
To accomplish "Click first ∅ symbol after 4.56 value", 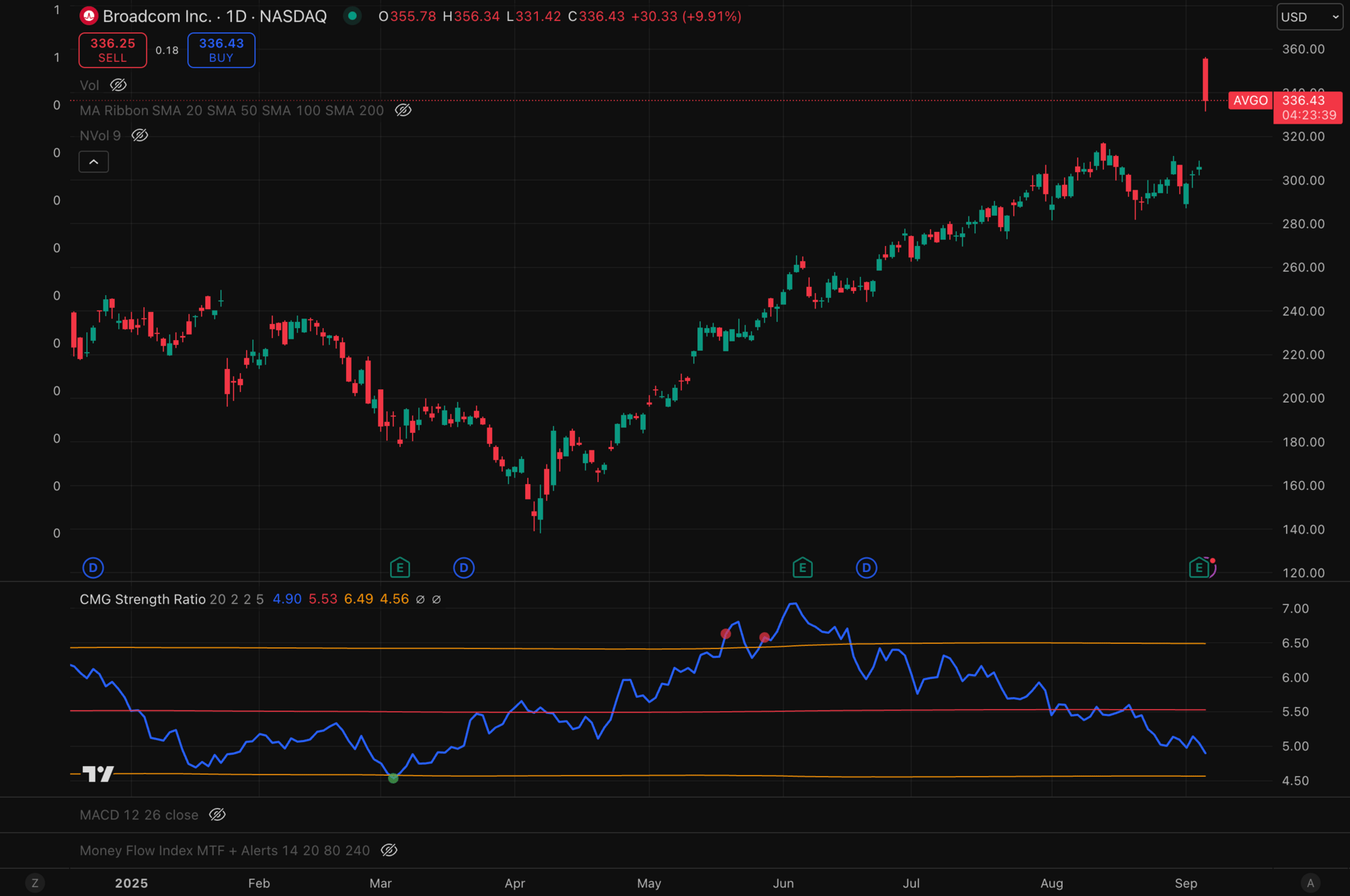I will click(420, 599).
